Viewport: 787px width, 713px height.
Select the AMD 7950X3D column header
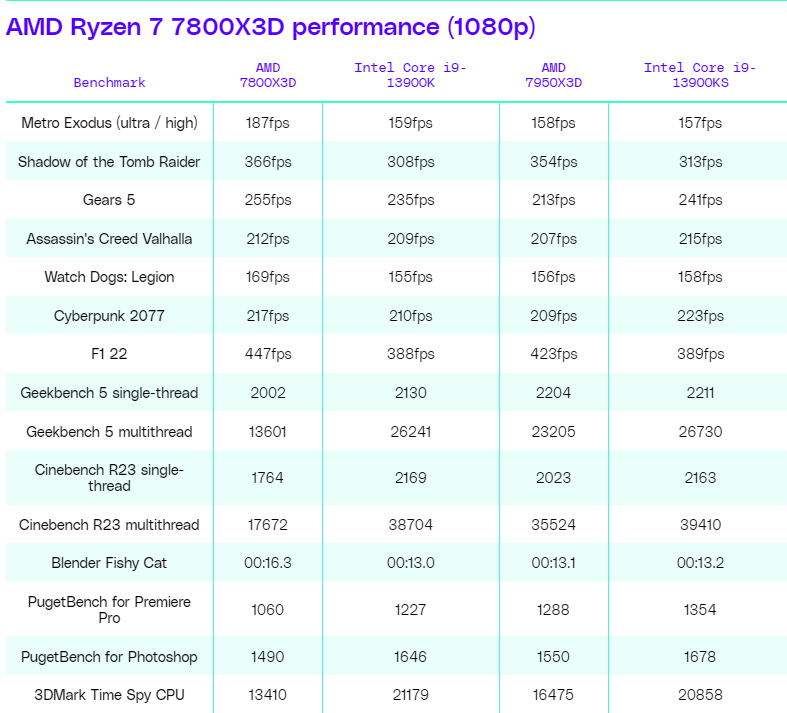click(x=554, y=75)
